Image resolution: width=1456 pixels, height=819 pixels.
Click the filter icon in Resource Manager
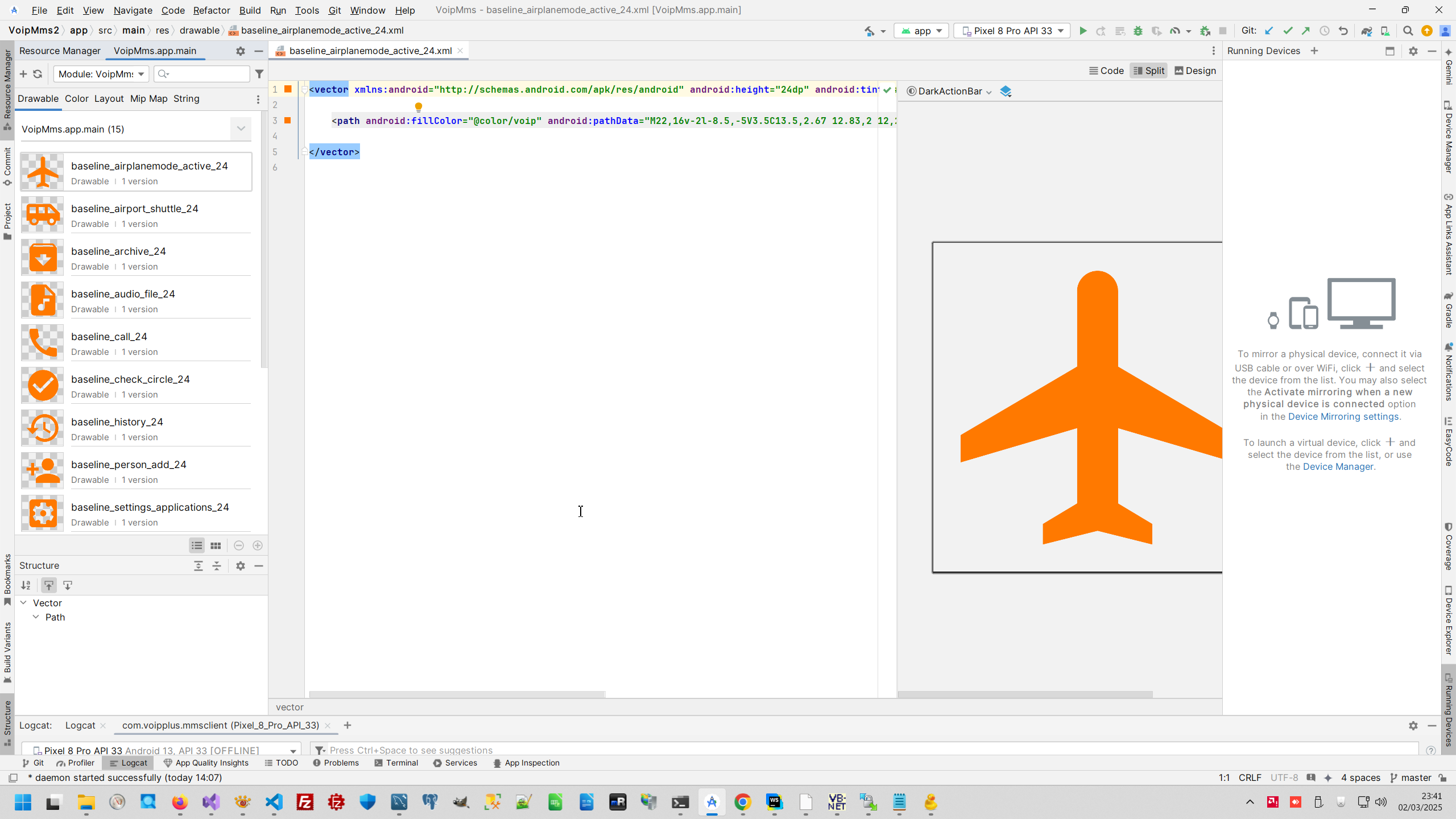click(x=259, y=74)
